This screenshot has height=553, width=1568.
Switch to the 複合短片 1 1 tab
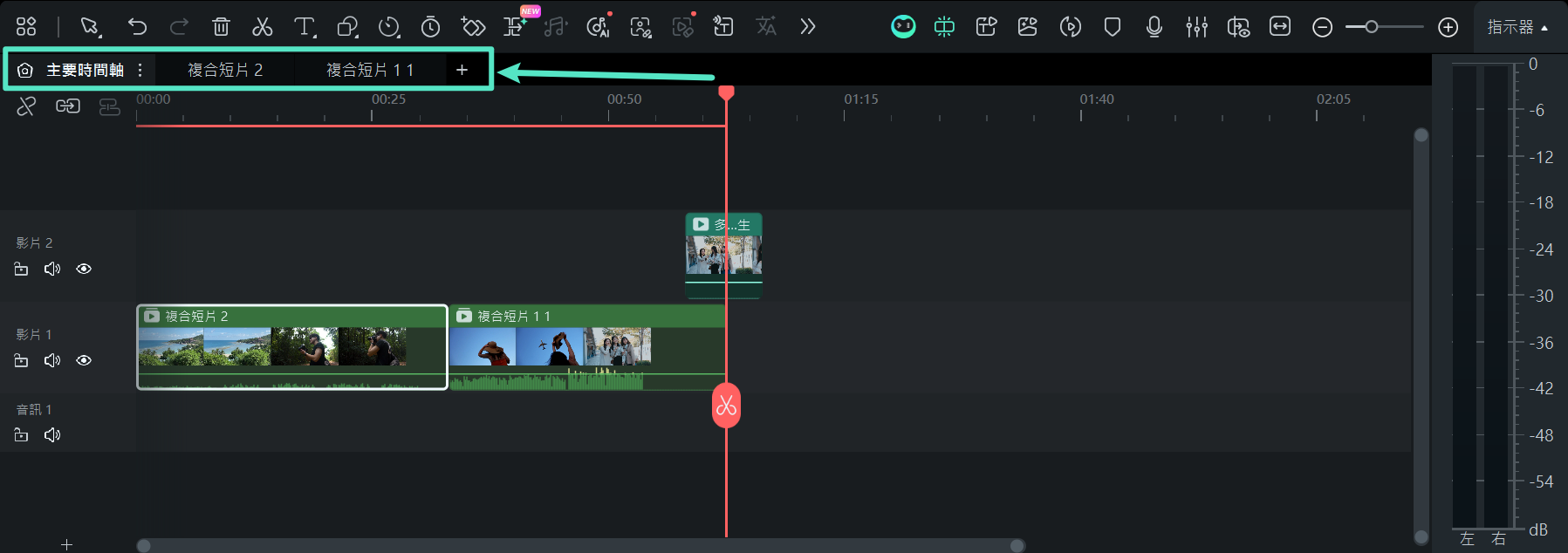click(370, 70)
